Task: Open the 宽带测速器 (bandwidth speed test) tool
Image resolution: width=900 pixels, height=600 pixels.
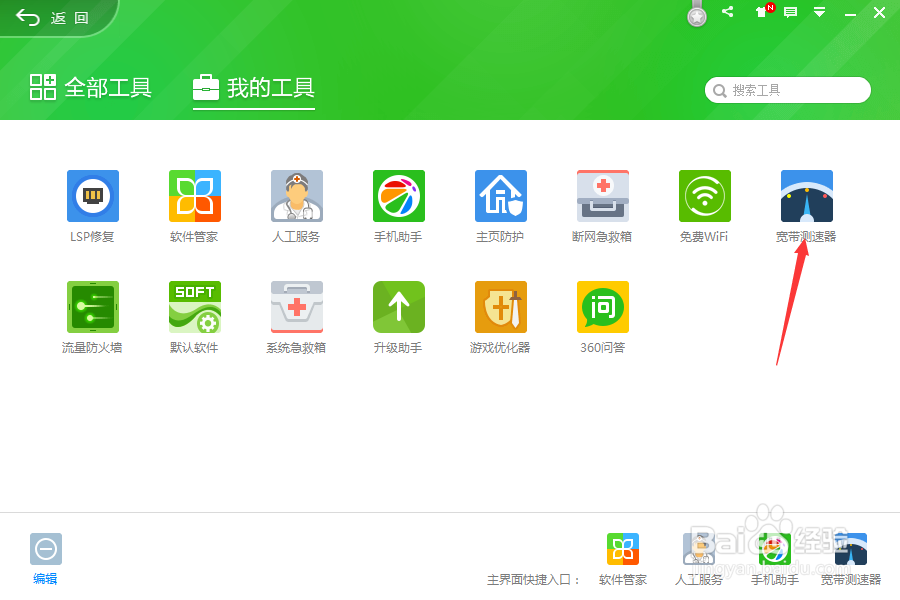Action: click(806, 196)
